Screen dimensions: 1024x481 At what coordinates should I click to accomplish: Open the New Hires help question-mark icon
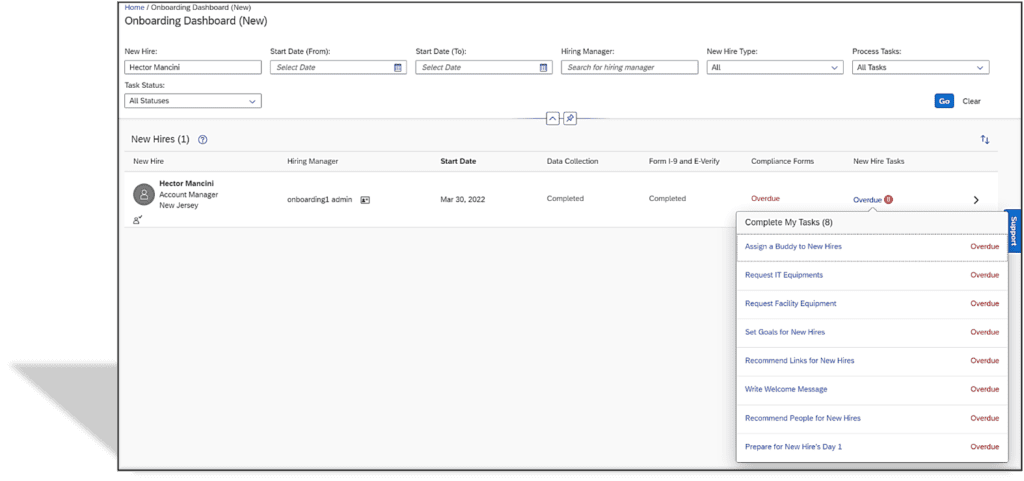(x=202, y=140)
